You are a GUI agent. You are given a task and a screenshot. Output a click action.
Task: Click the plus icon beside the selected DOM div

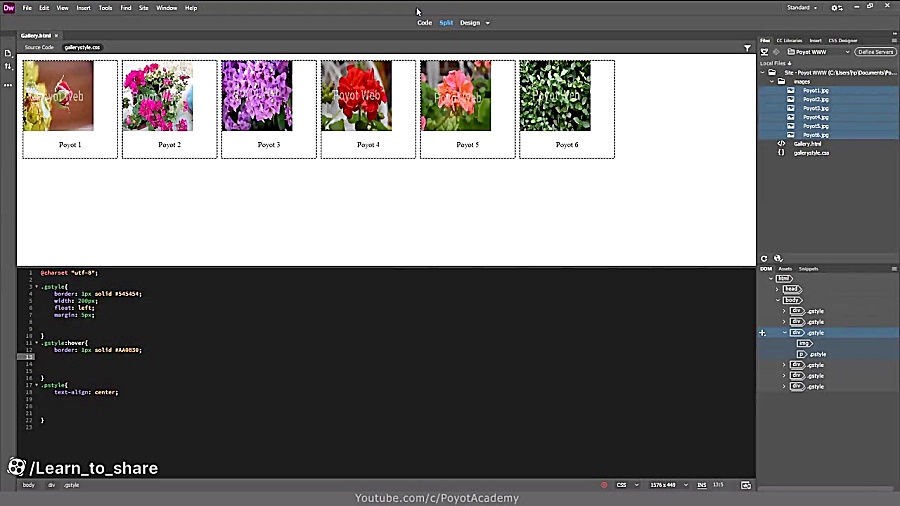pos(762,333)
